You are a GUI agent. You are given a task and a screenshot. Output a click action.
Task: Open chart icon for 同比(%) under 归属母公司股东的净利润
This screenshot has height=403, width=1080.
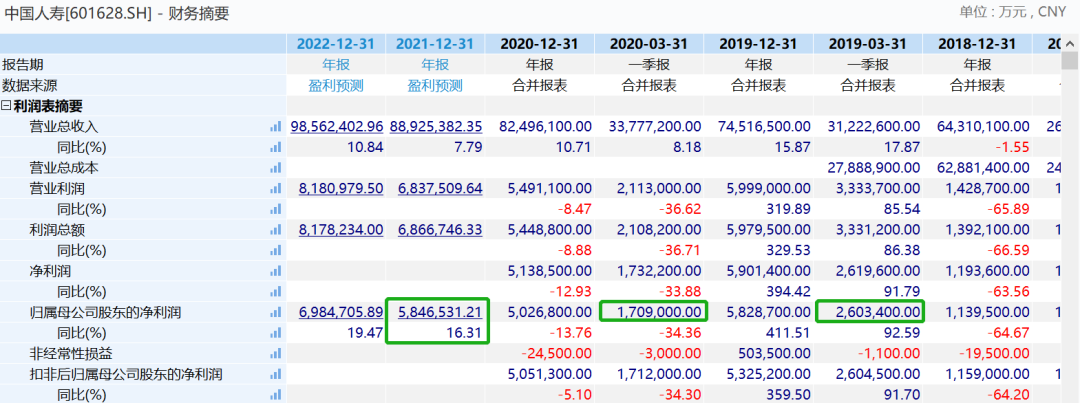coord(276,333)
